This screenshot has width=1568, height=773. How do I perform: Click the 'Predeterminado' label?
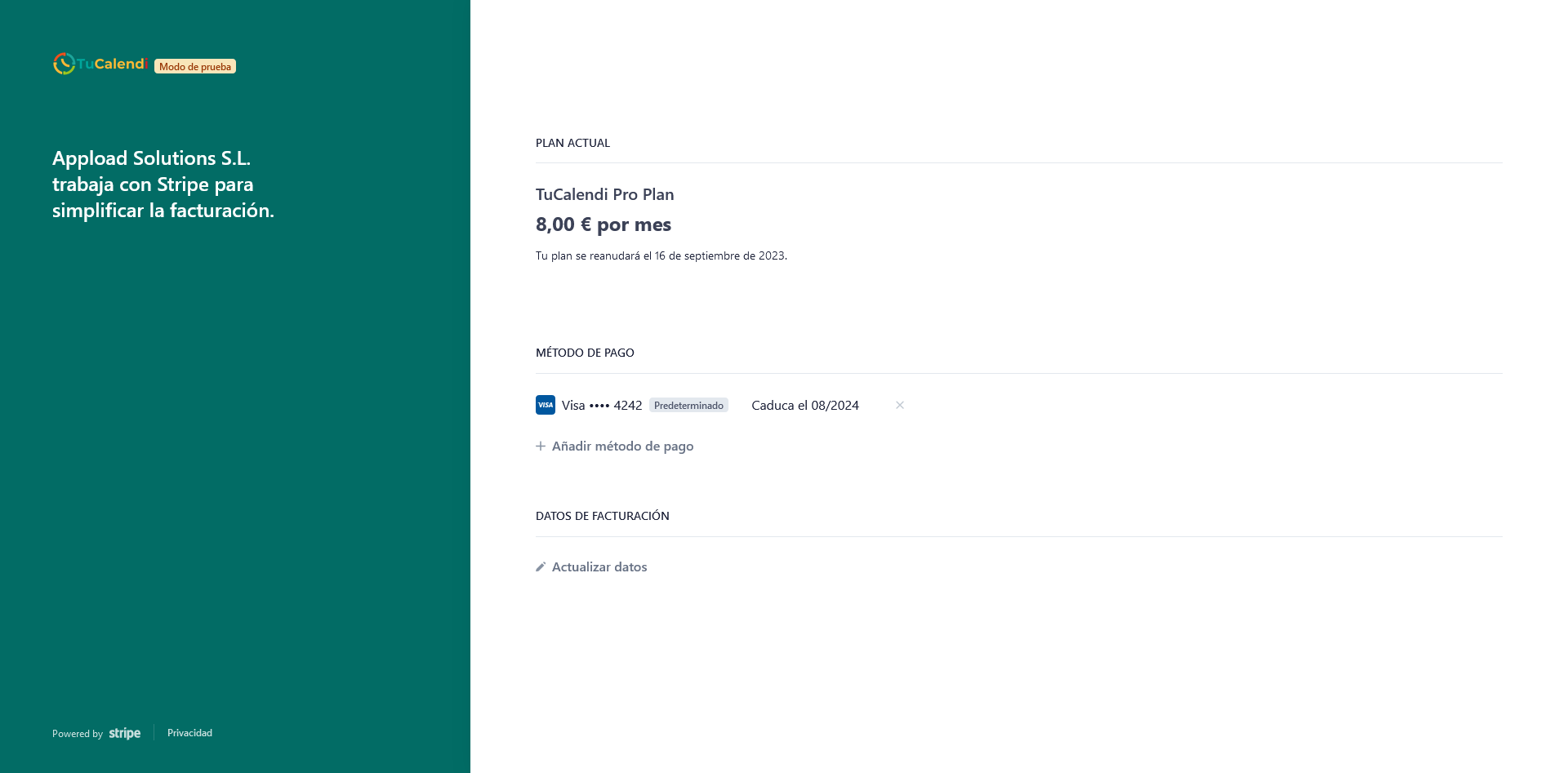click(688, 405)
